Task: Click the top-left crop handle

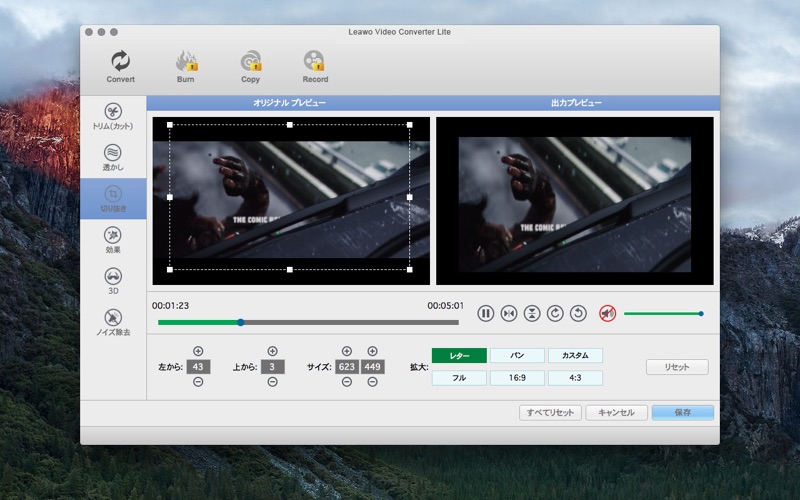Action: tap(170, 124)
